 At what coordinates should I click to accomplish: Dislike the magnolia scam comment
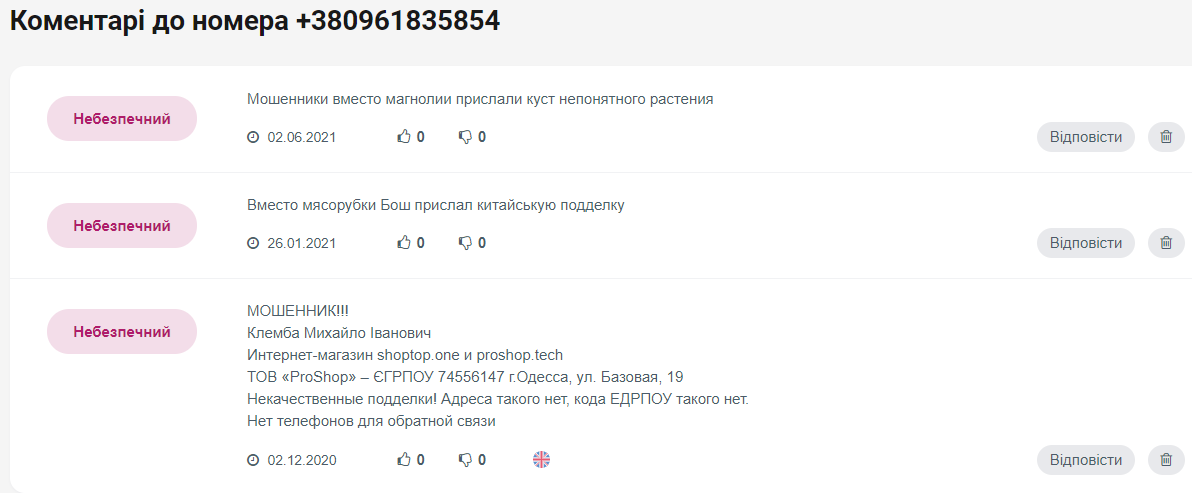click(465, 137)
